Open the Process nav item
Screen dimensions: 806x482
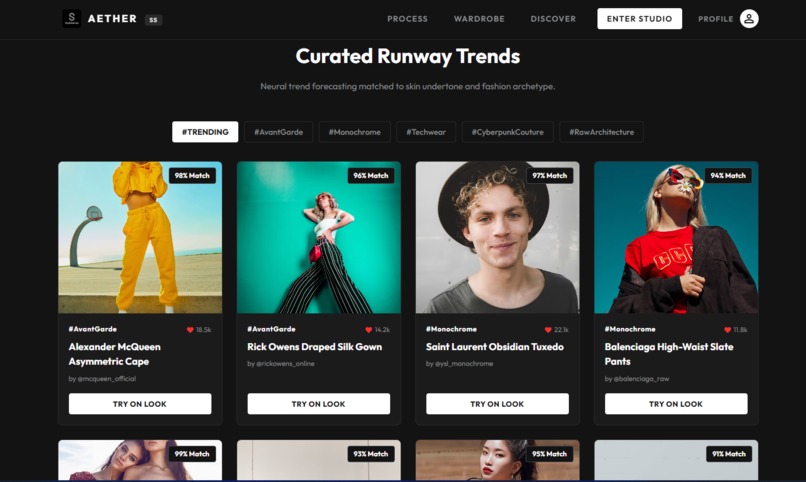[x=407, y=19]
